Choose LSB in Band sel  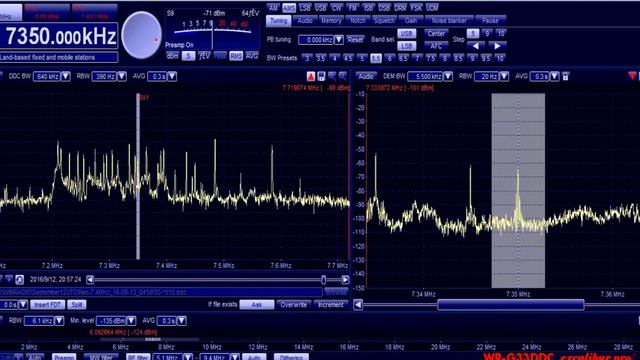tap(407, 46)
